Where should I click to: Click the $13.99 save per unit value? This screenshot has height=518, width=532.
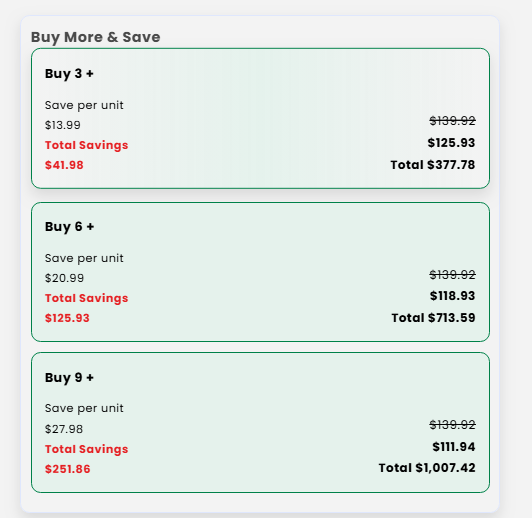pos(63,125)
